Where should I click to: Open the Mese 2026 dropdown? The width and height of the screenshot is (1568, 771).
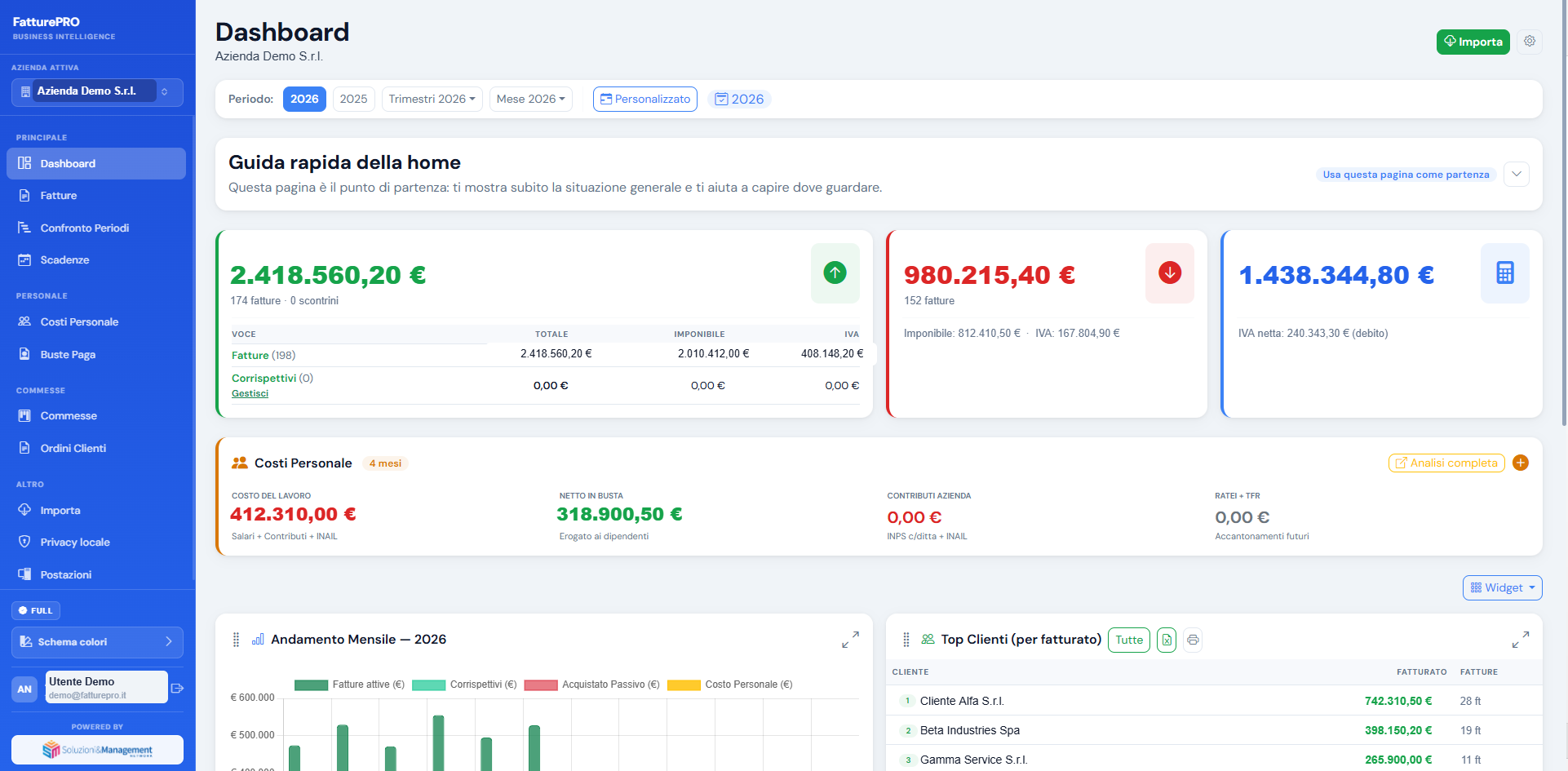pyautogui.click(x=530, y=99)
